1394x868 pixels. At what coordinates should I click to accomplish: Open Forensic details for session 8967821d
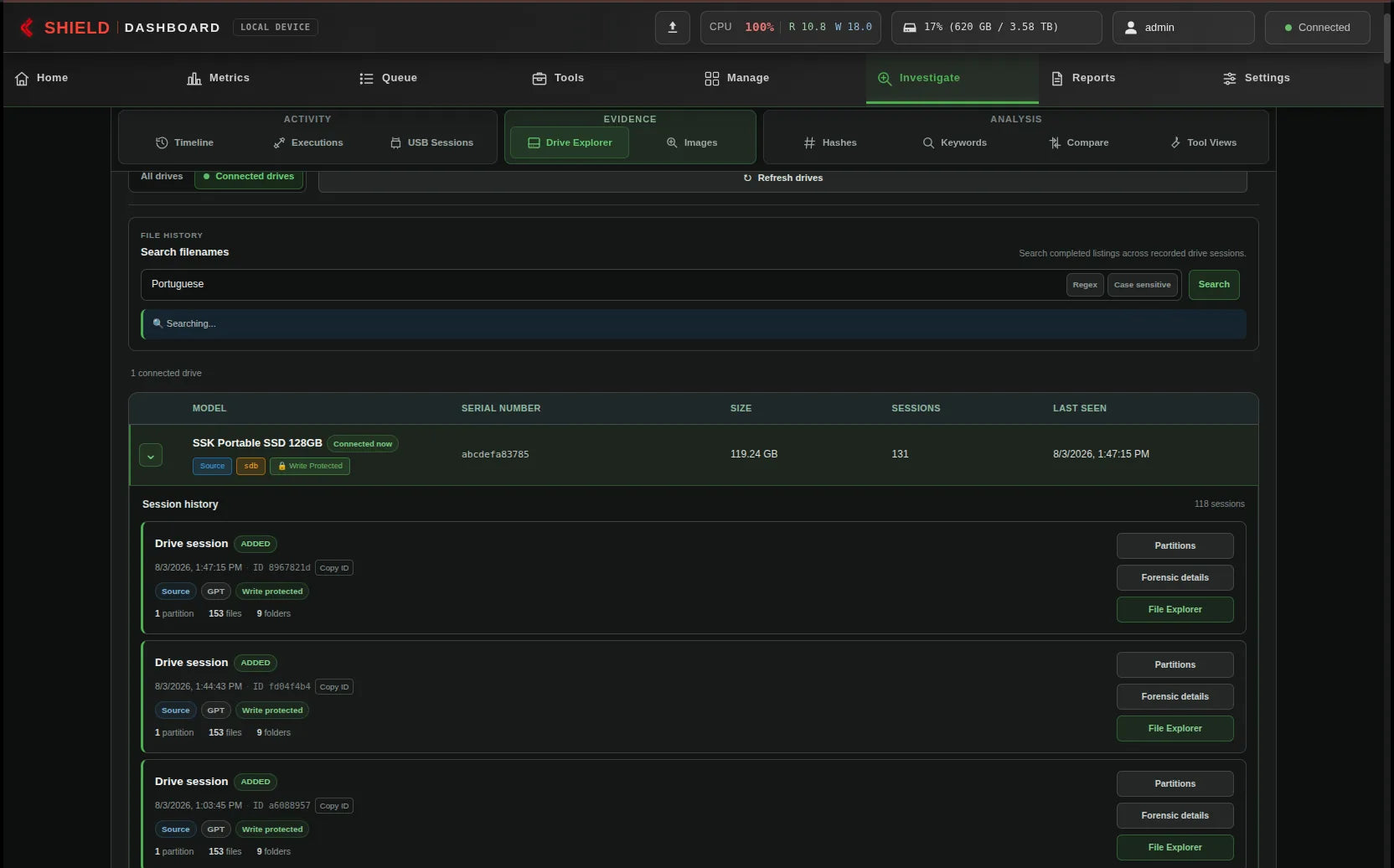point(1175,578)
